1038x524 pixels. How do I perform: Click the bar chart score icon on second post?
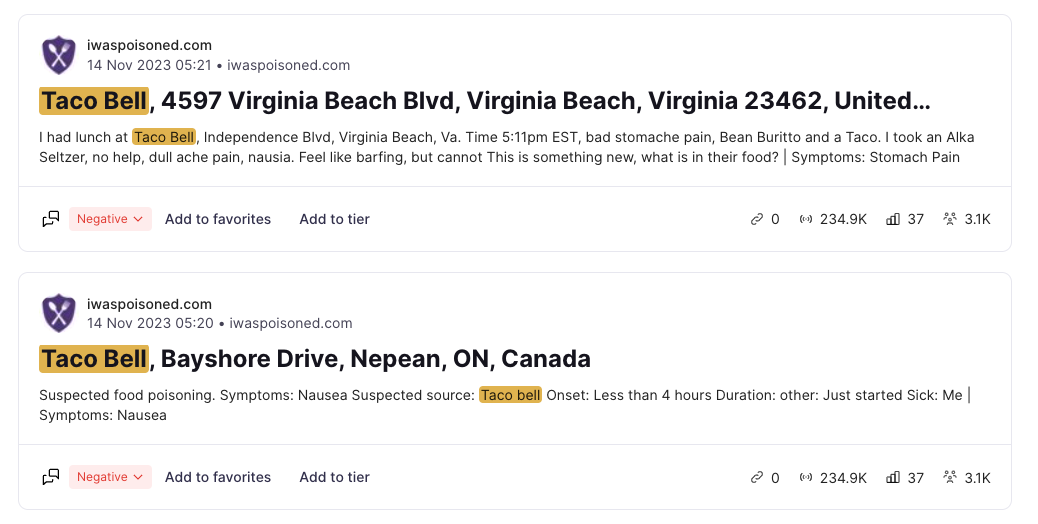pos(893,477)
